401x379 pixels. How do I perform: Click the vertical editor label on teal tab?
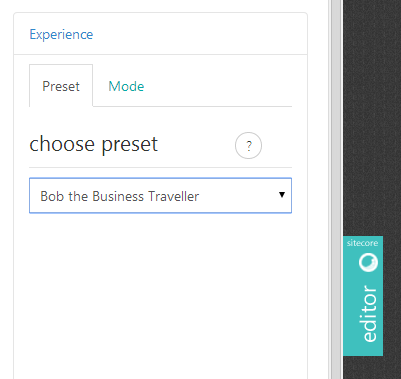[x=369, y=313]
